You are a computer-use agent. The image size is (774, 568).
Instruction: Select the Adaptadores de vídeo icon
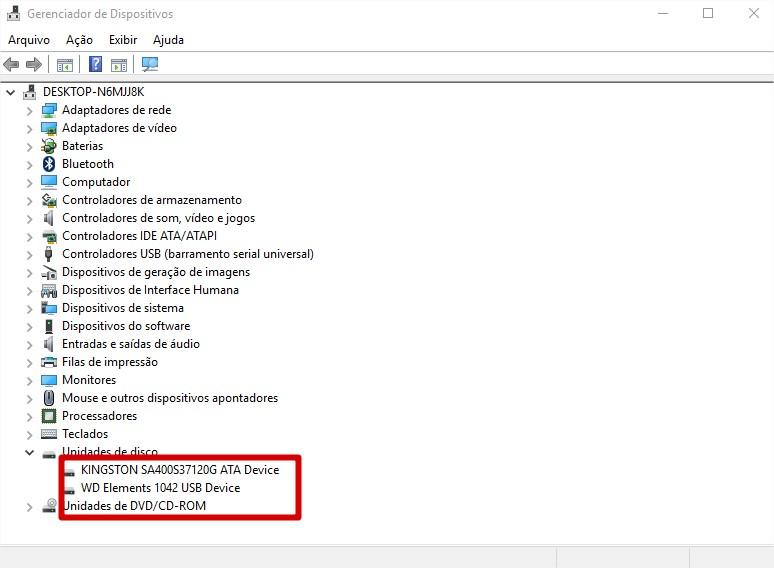tap(49, 128)
